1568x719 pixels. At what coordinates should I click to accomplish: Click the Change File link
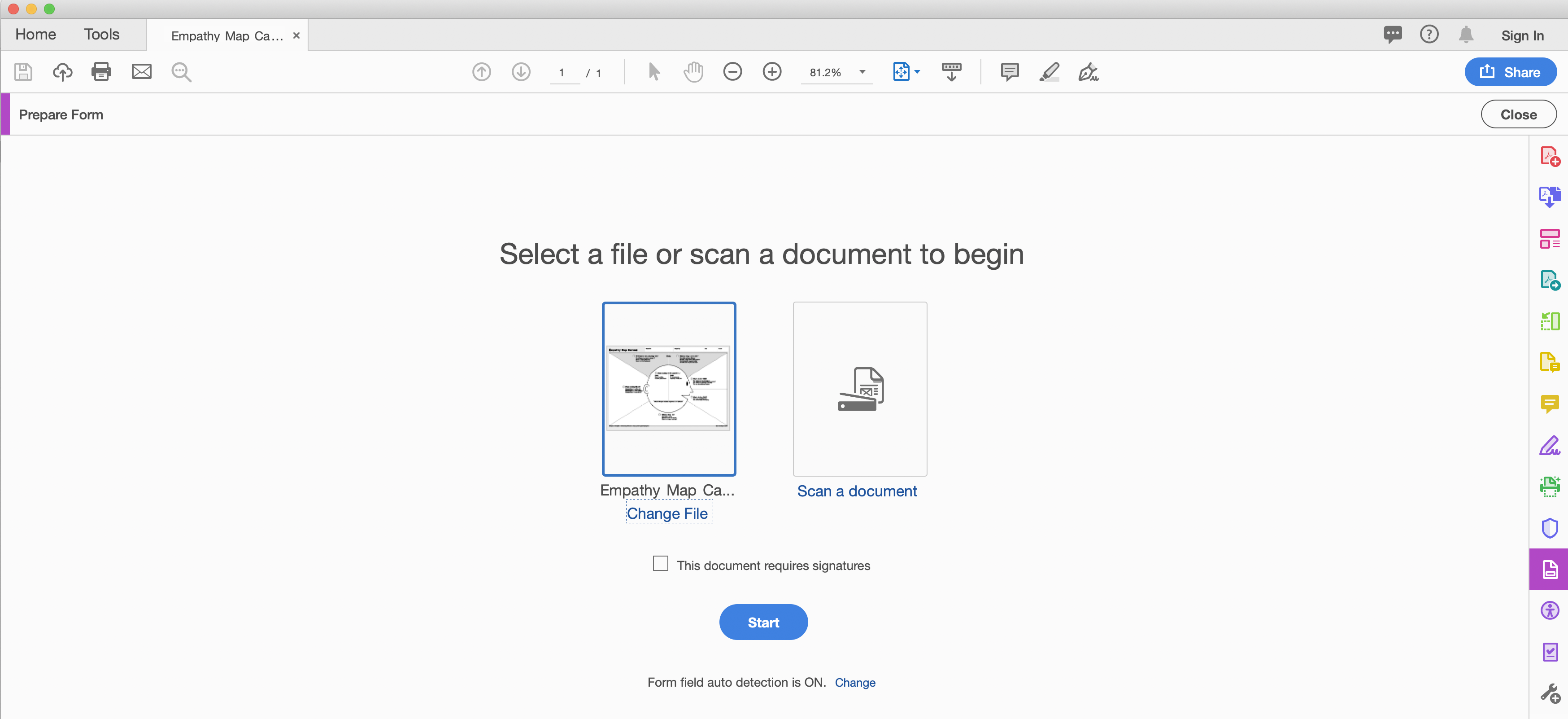click(x=667, y=513)
